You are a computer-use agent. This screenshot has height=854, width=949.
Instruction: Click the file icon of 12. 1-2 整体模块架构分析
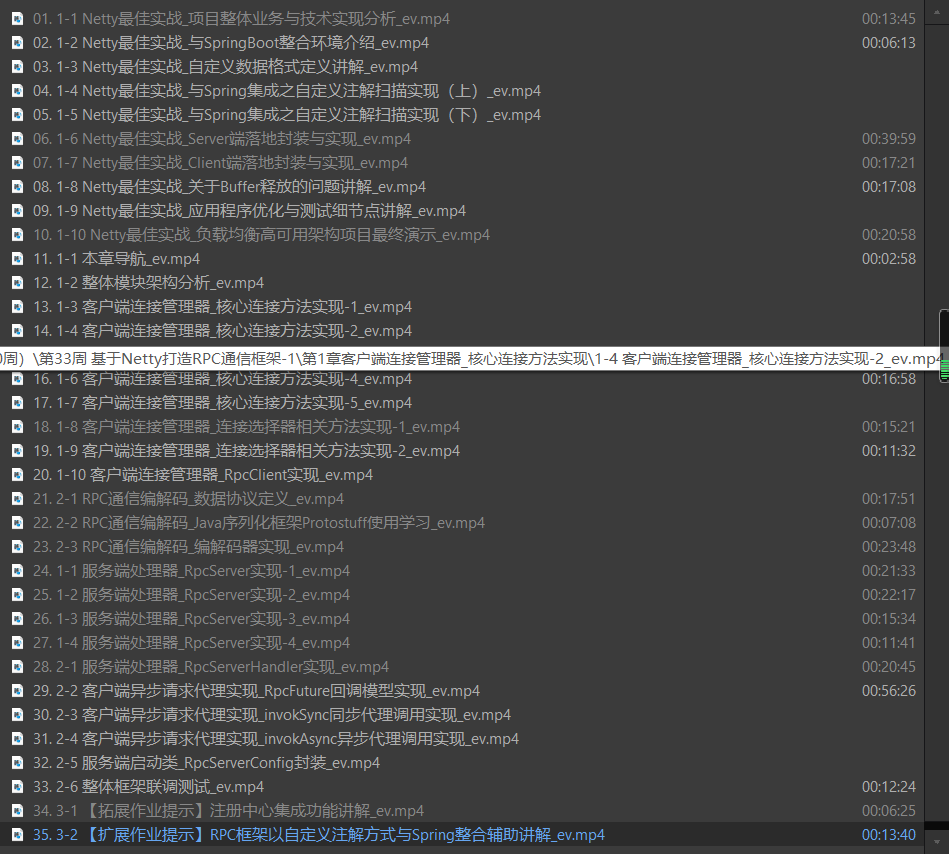coord(18,283)
